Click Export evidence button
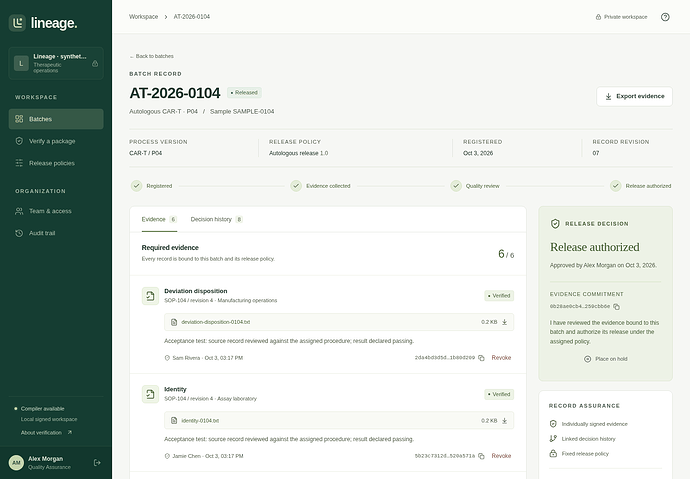The height and width of the screenshot is (479, 690). pos(635,96)
